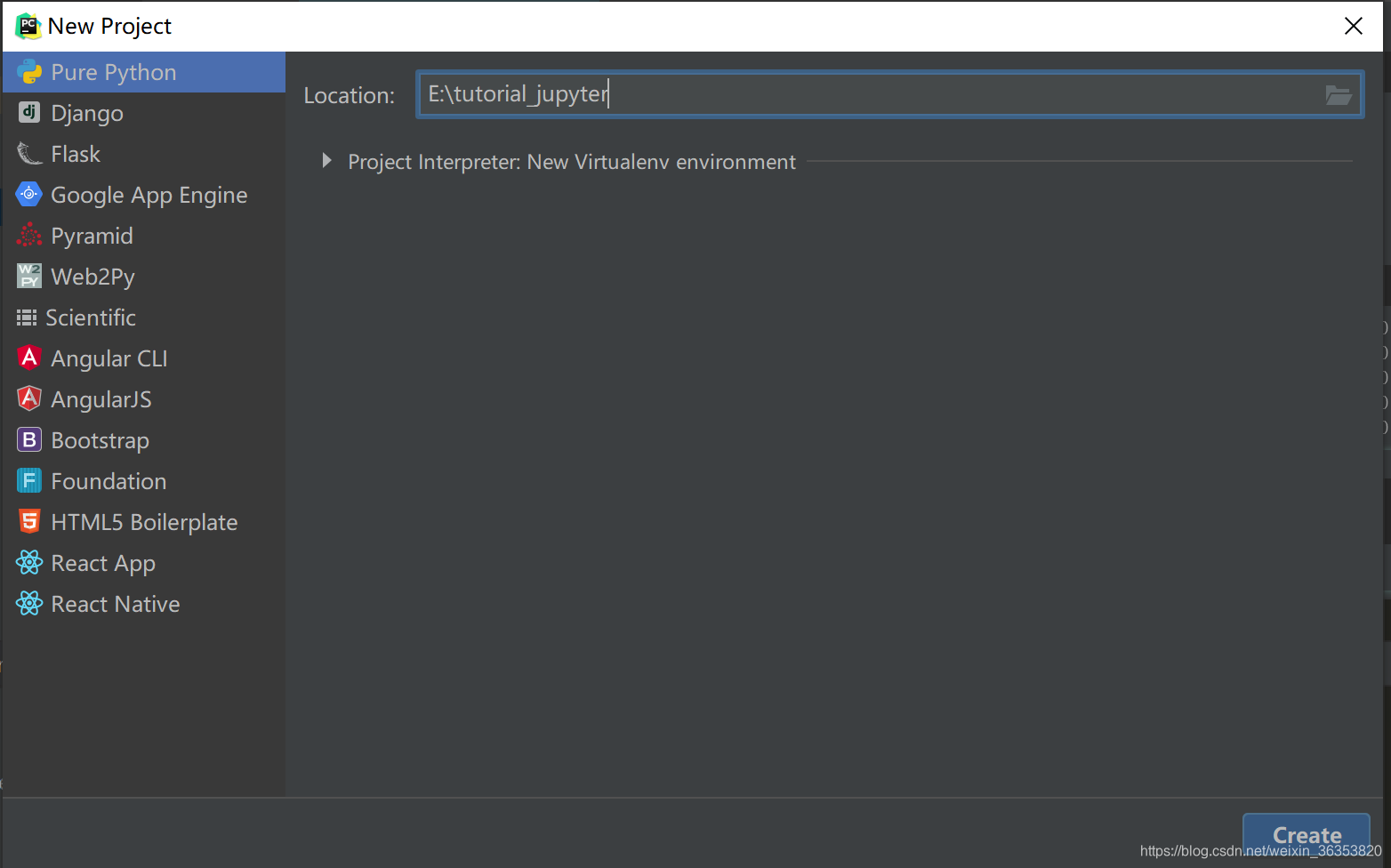Click the Flask horn icon
The height and width of the screenshot is (868, 1391).
(x=29, y=154)
